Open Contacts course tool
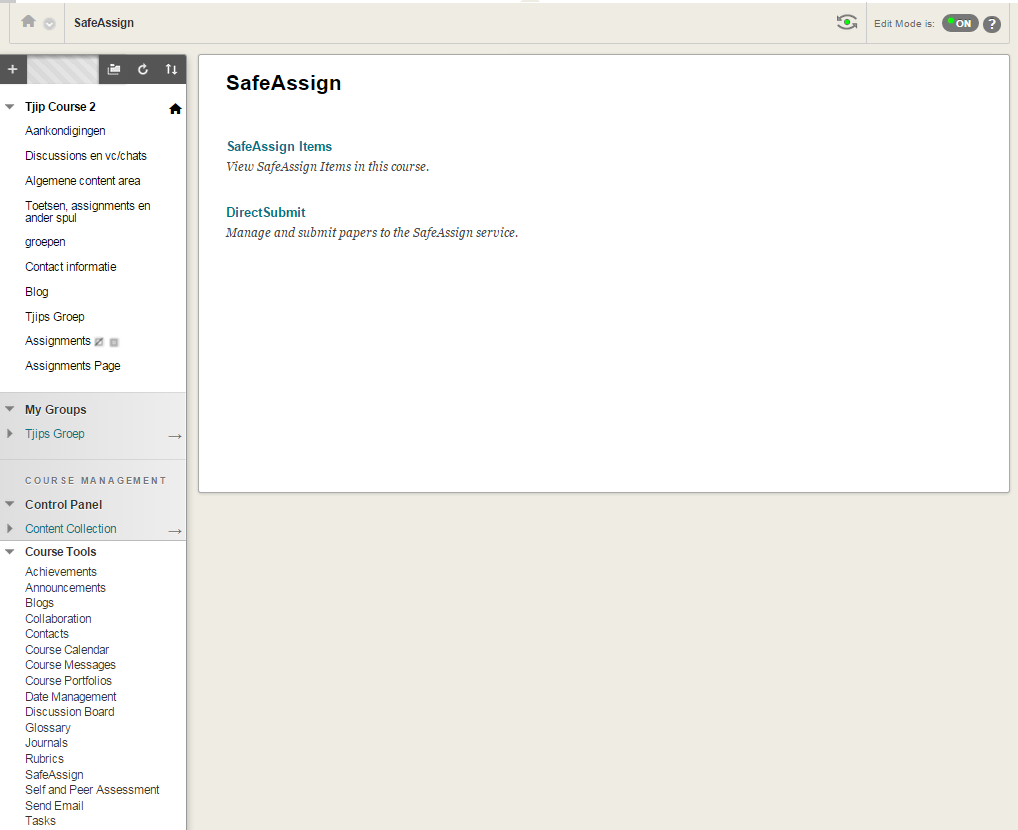 click(47, 634)
